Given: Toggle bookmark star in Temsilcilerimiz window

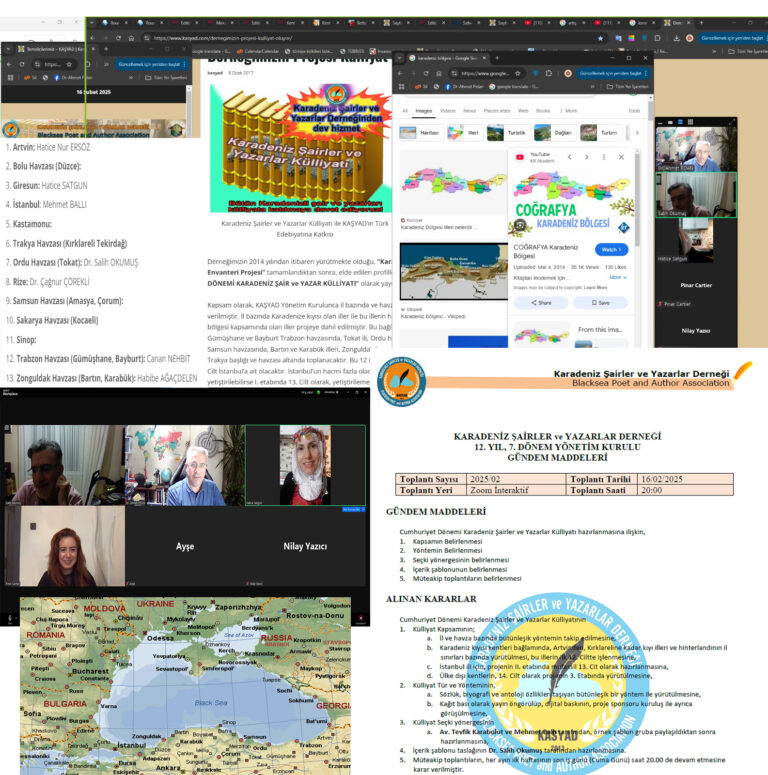Looking at the screenshot, I should point(69,64).
